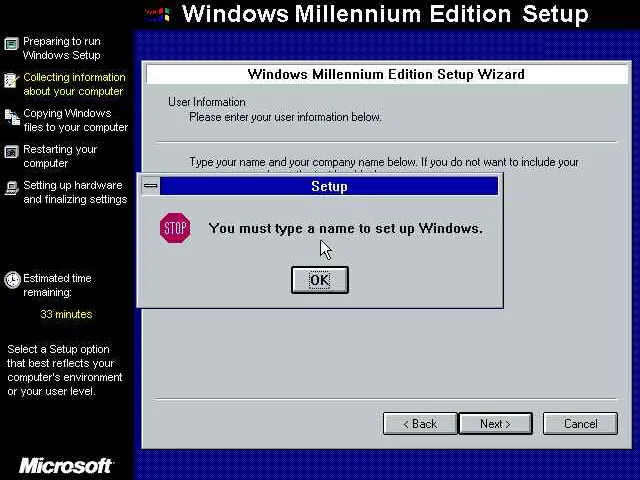Click the "33 minutes" time estimate
The image size is (640, 480).
66,314
